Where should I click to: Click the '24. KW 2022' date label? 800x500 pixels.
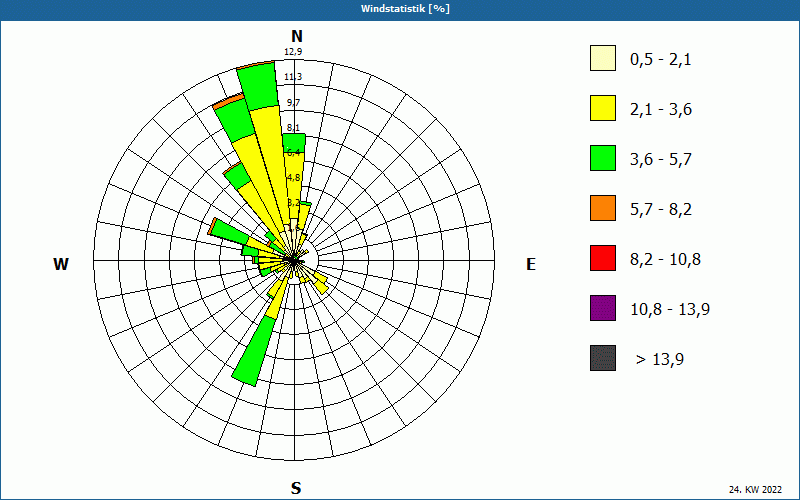(755, 489)
